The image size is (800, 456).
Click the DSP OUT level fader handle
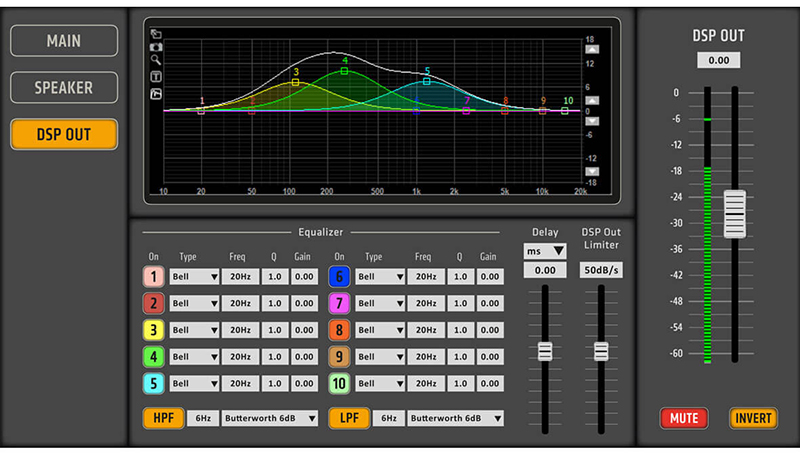(x=735, y=214)
